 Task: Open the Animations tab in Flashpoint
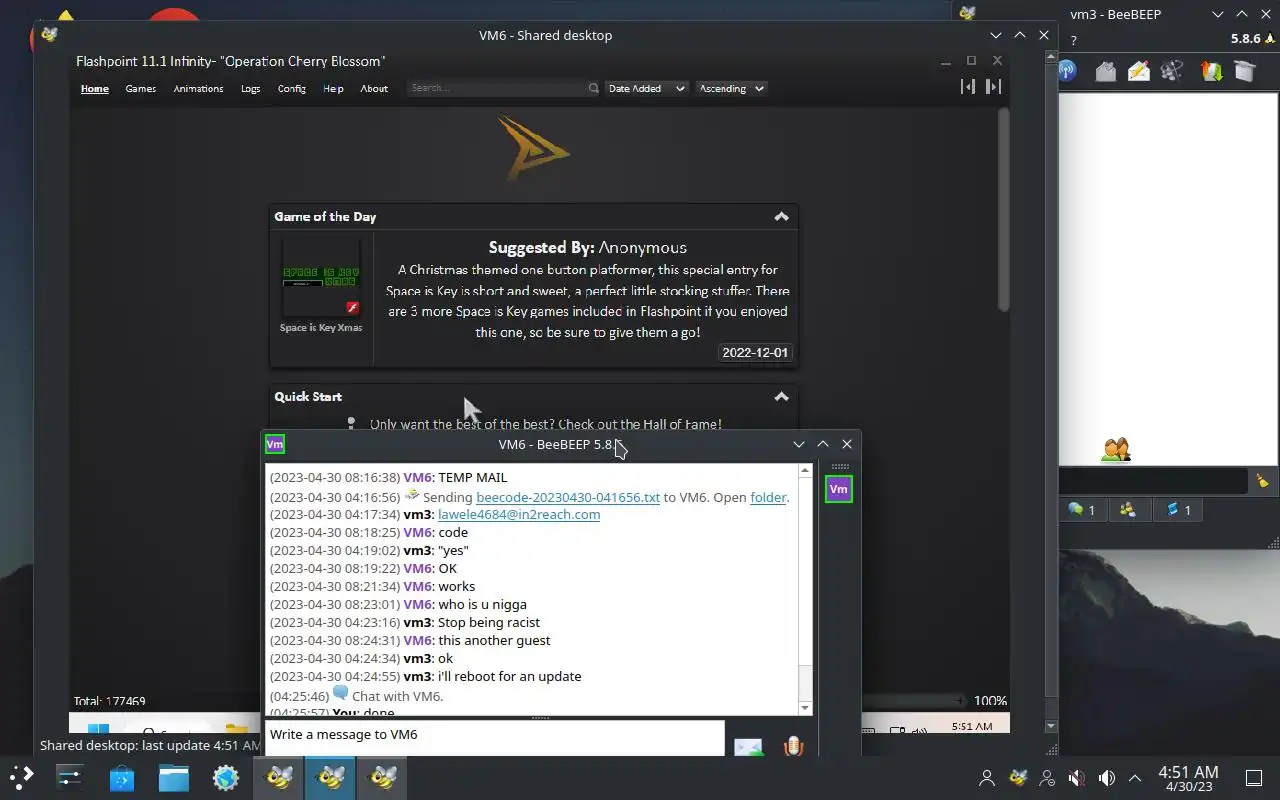tap(198, 88)
